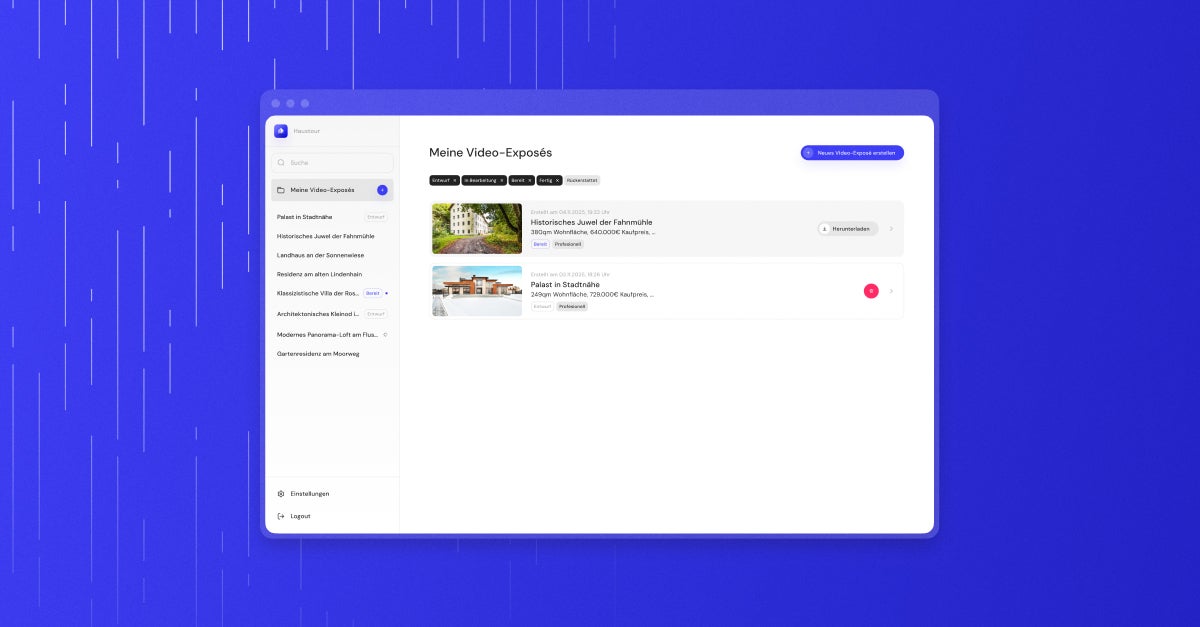Focus the Suche search field
1200x627 pixels.
tap(332, 162)
